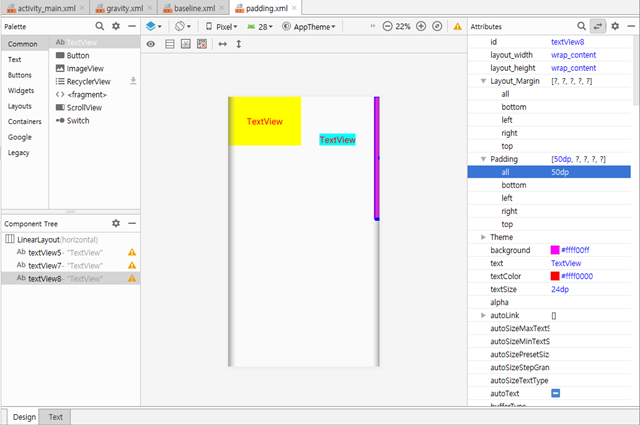Screen dimensions: 640x426
Task: Toggle vertical wrap/match height arrow
Action: [x=239, y=44]
